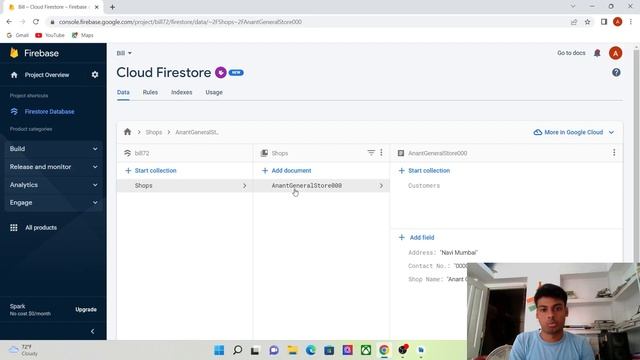Viewport: 640px width, 360px height.
Task: Click Chrome taskbar icon
Action: [384, 350]
